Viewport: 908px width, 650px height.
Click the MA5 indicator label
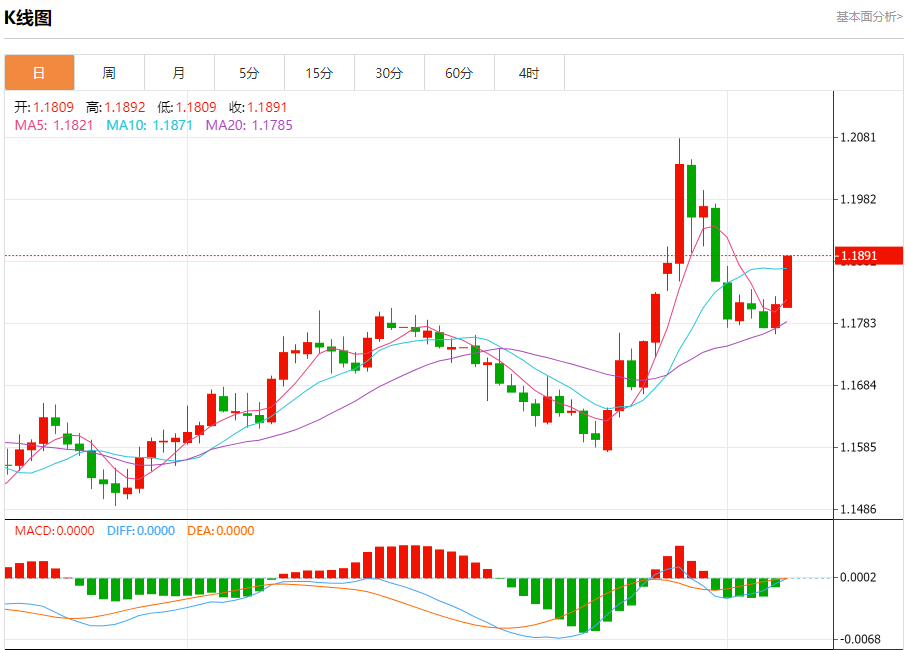(54, 125)
